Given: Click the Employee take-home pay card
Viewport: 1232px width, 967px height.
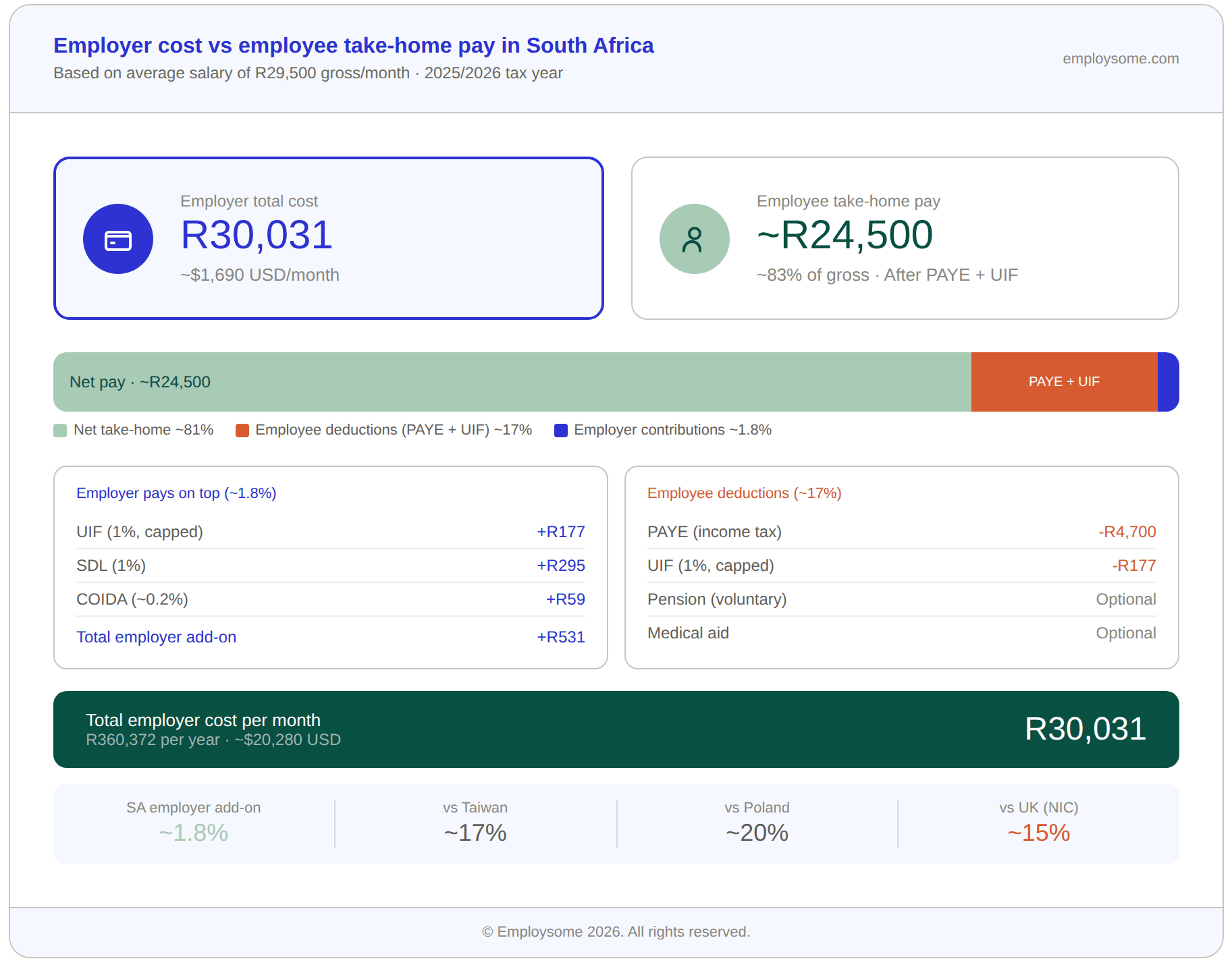Looking at the screenshot, I should click(905, 238).
